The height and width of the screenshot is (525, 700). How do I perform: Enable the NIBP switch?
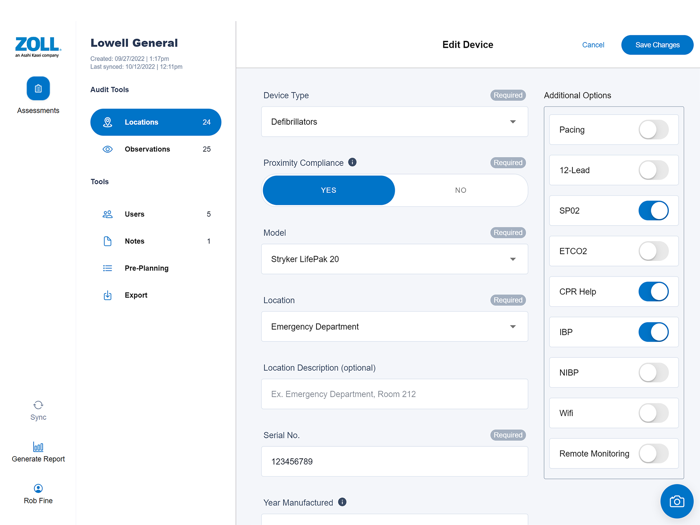[x=654, y=373]
